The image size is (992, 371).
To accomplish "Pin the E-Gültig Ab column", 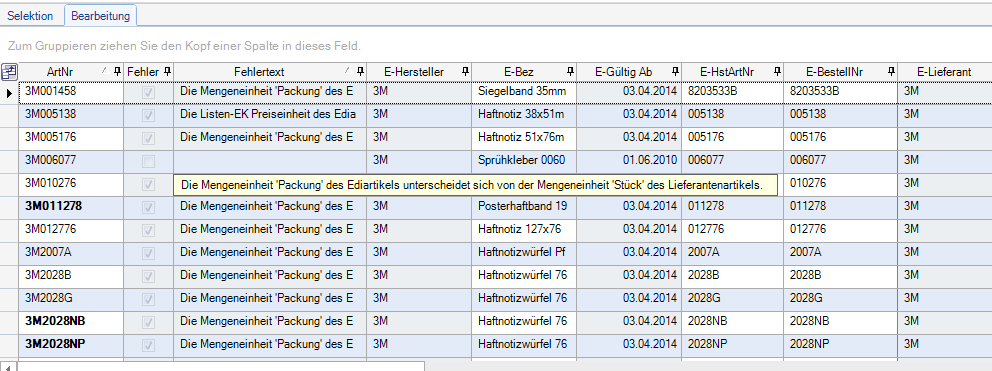I will 675,72.
